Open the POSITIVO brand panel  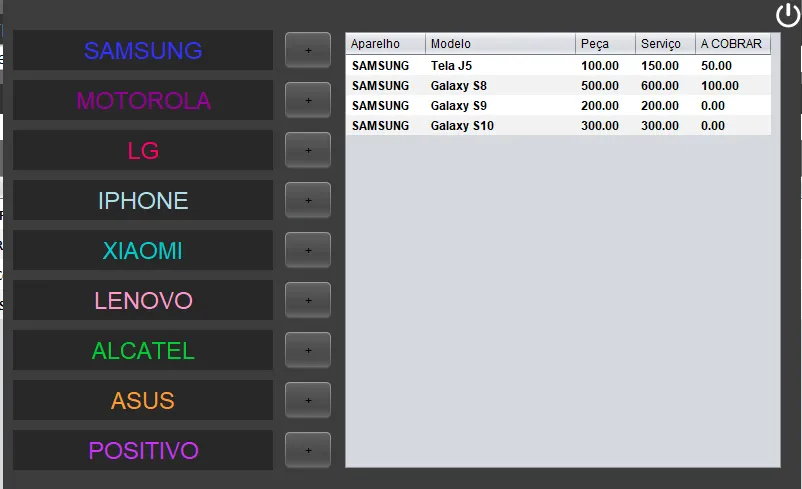[x=143, y=450]
